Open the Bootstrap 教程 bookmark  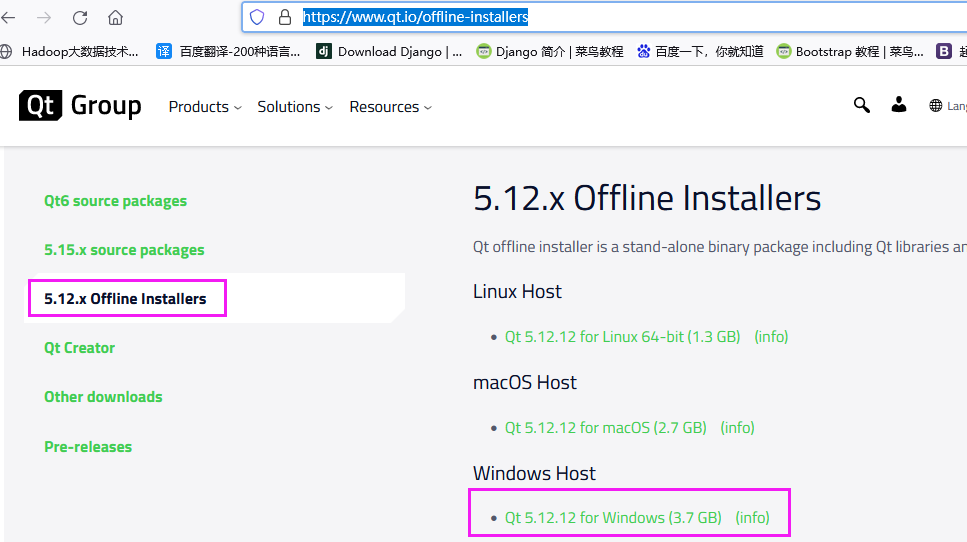coord(850,52)
